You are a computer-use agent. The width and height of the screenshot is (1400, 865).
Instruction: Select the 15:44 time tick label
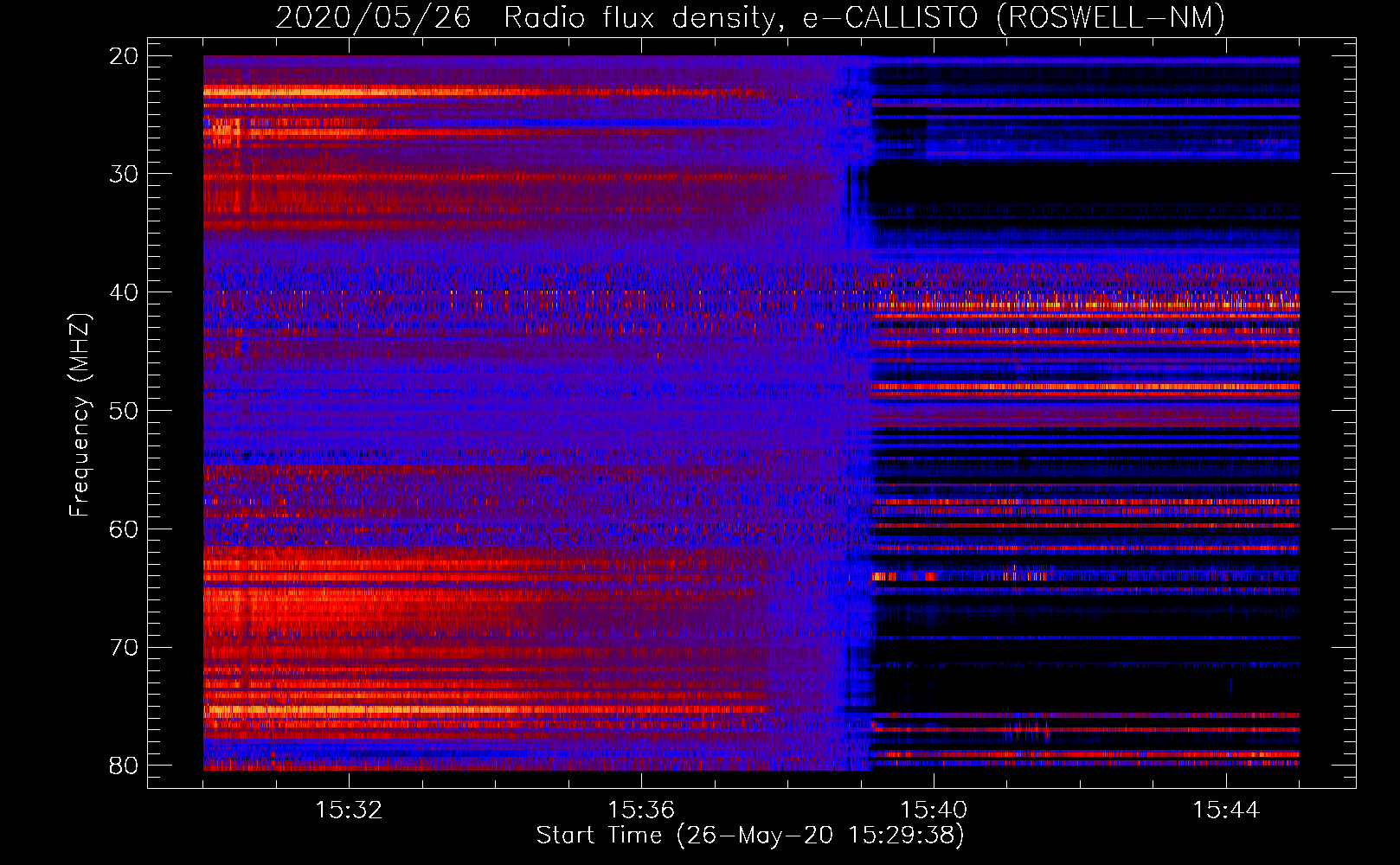pyautogui.click(x=1226, y=811)
